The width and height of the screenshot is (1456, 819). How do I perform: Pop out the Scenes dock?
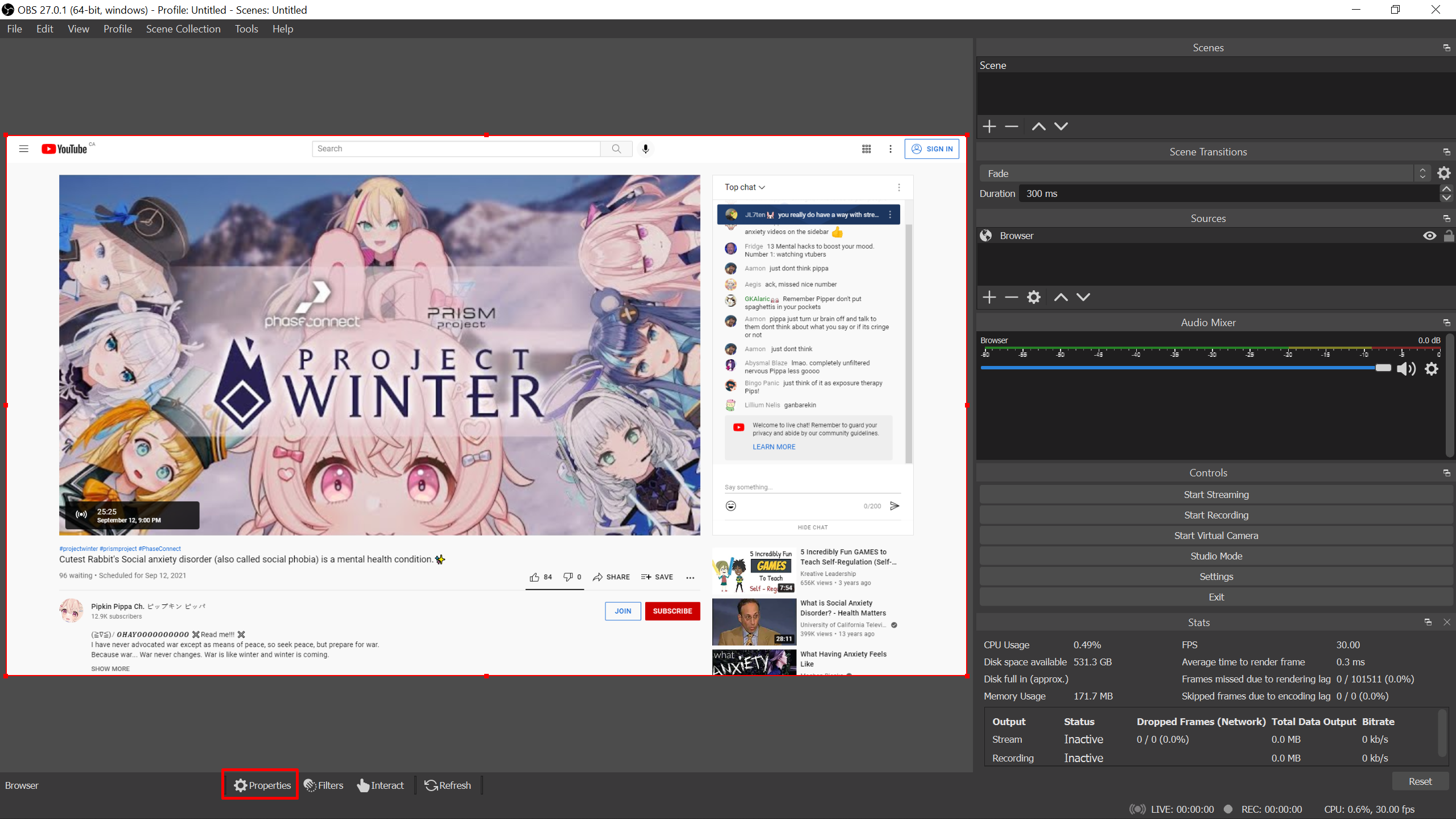(x=1447, y=48)
